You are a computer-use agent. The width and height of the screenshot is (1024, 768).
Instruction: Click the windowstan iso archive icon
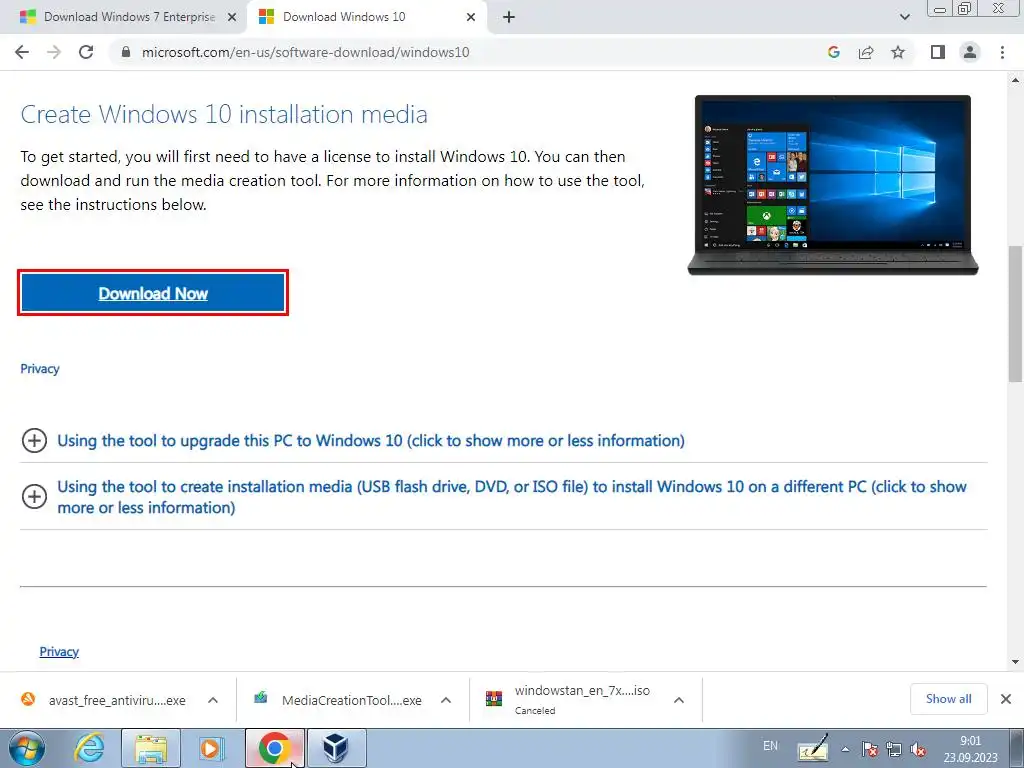click(494, 699)
